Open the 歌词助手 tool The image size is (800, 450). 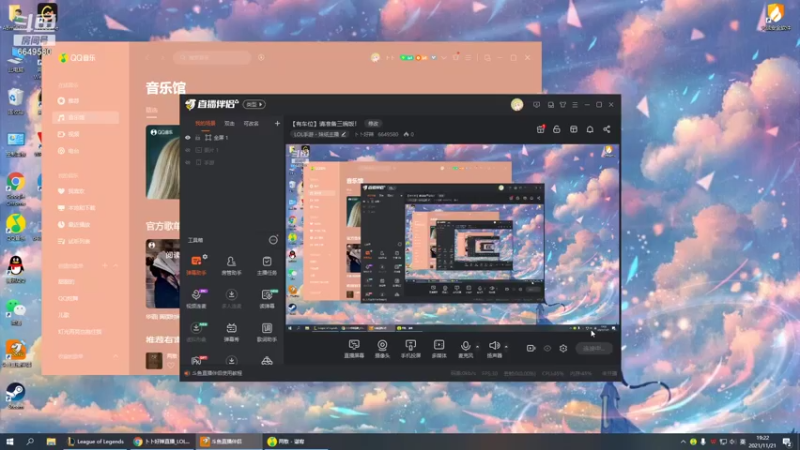click(x=266, y=332)
